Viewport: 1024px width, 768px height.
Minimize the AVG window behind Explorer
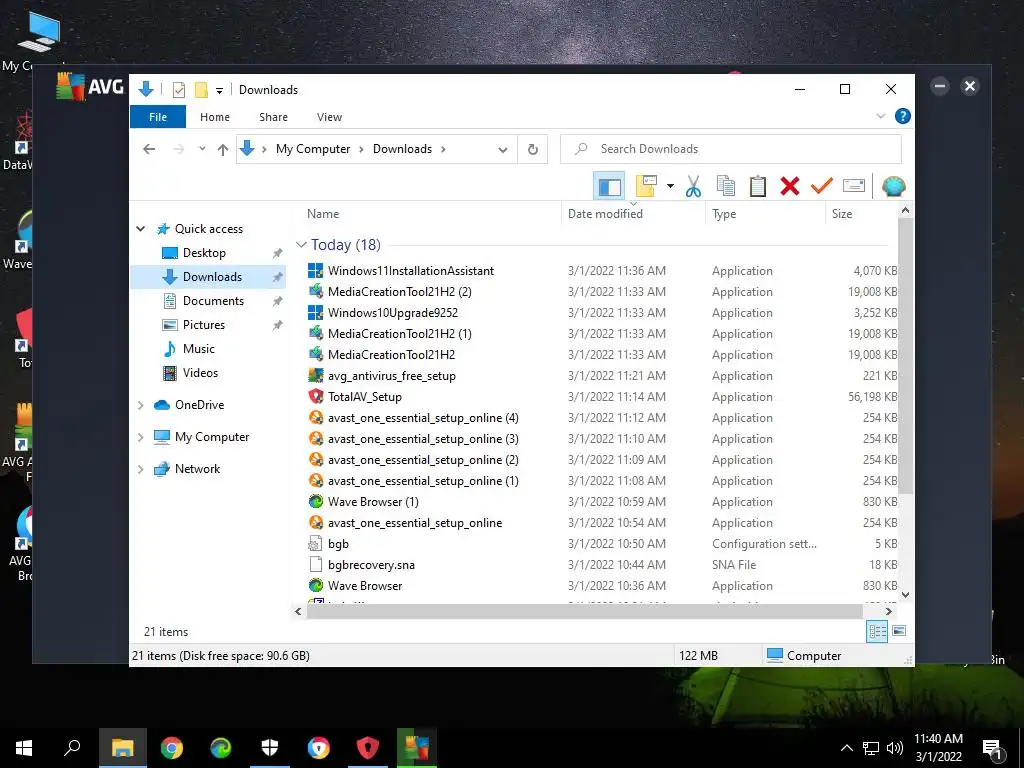coord(940,86)
